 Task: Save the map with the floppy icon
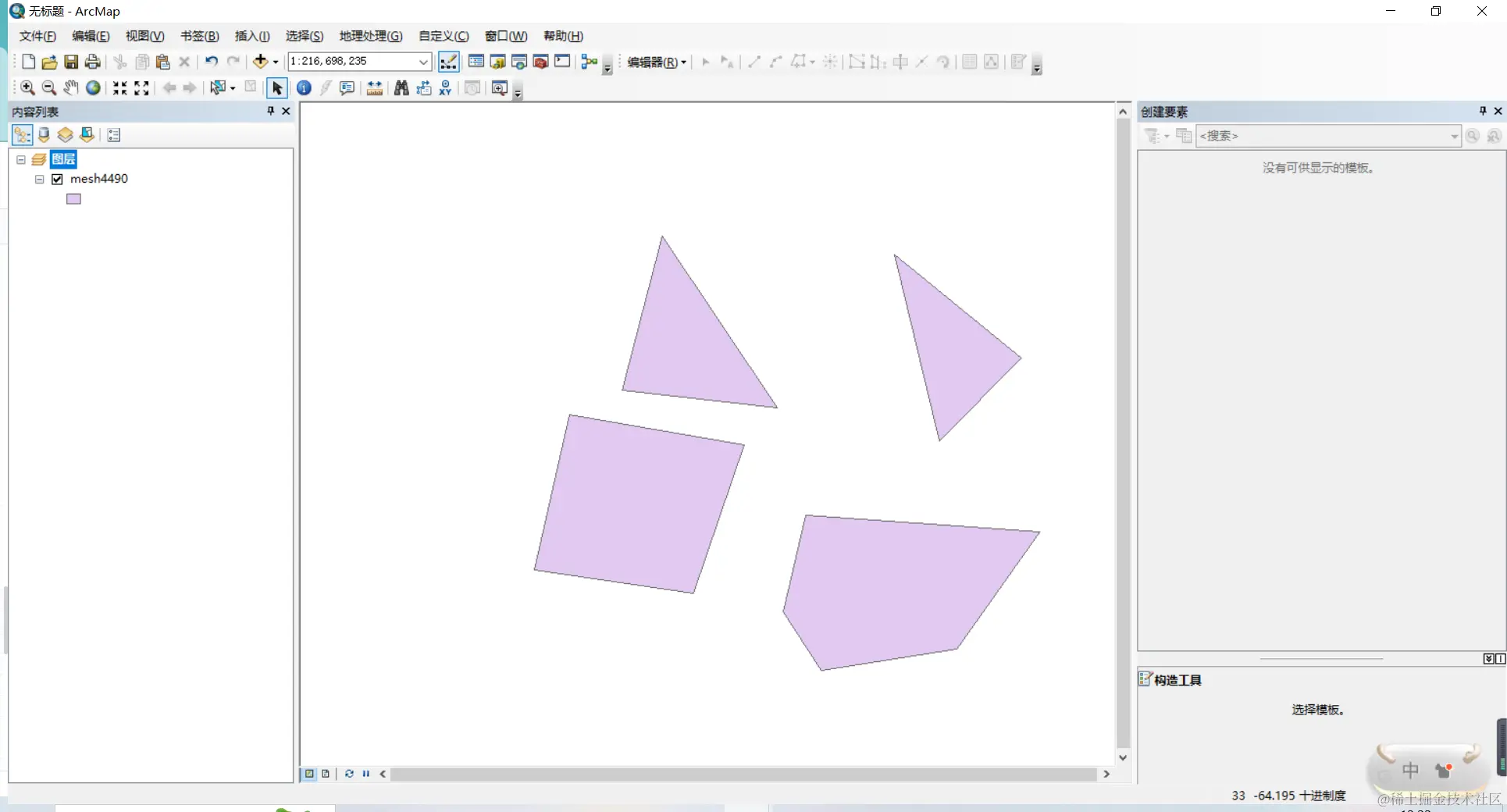(x=71, y=62)
